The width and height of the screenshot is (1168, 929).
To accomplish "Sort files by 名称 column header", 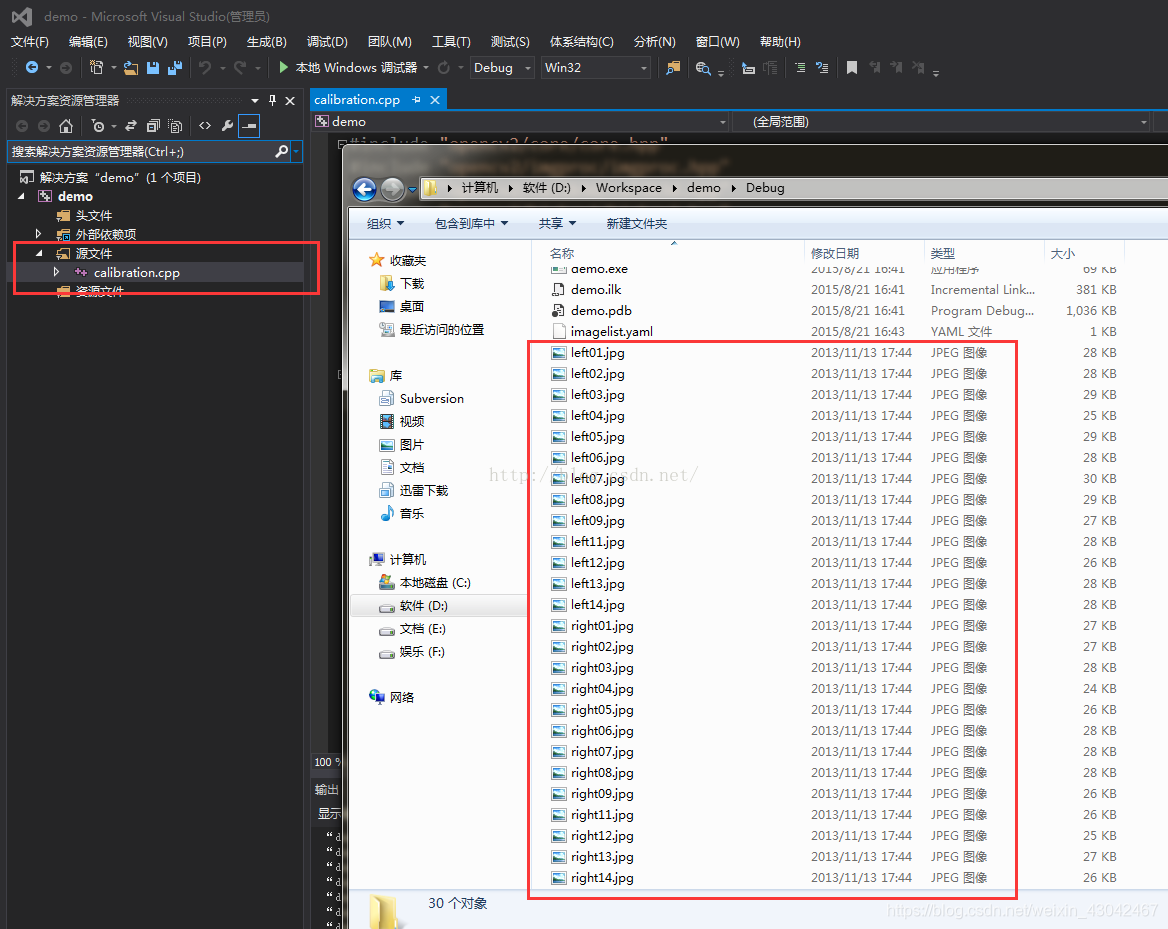I will pyautogui.click(x=562, y=253).
